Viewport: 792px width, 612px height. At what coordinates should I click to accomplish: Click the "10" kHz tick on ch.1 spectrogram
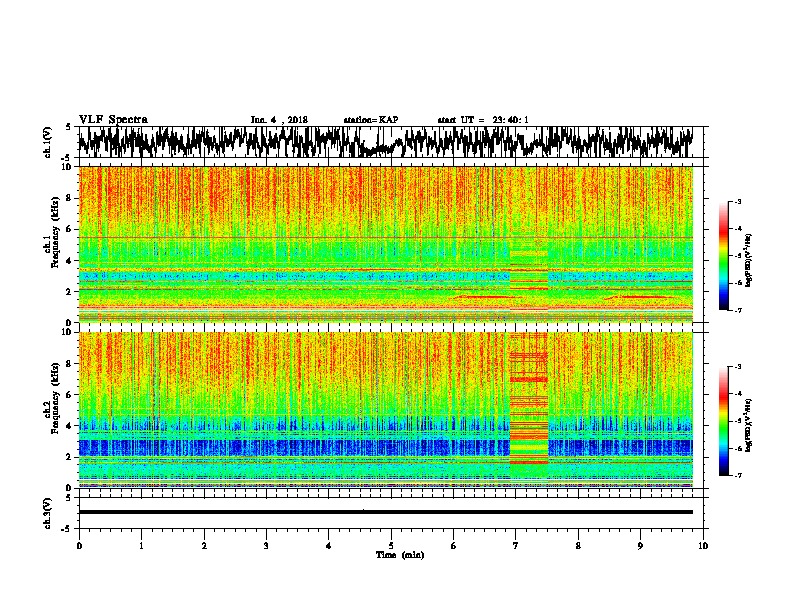click(x=68, y=167)
